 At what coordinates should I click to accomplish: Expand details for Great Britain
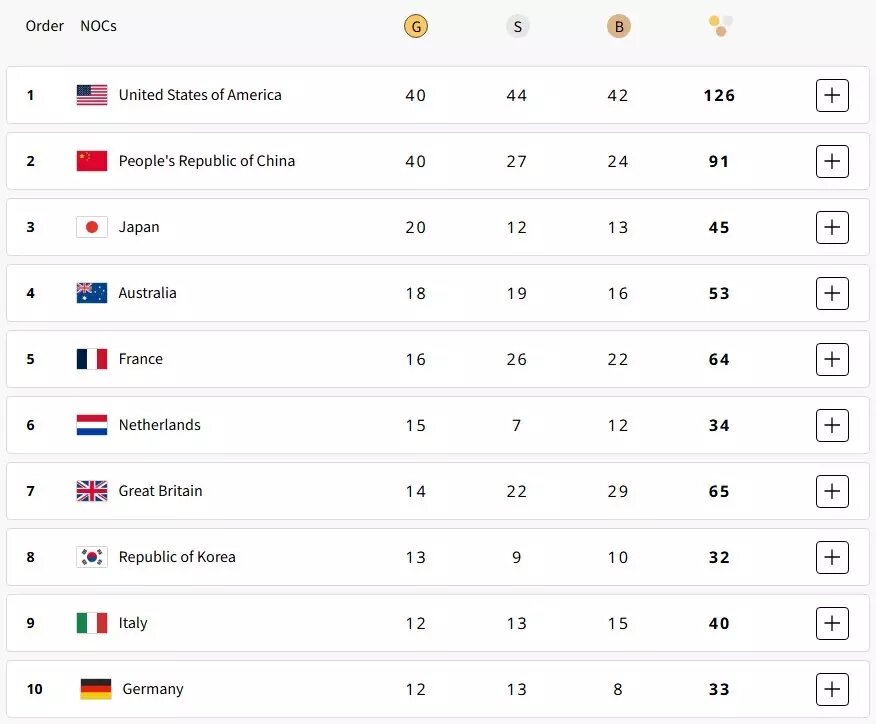click(832, 491)
